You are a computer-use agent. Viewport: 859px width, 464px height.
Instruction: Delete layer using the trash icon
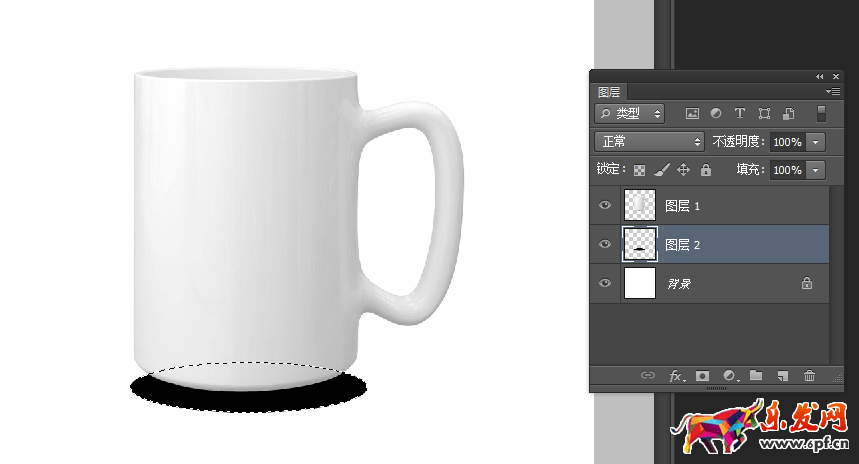point(810,376)
